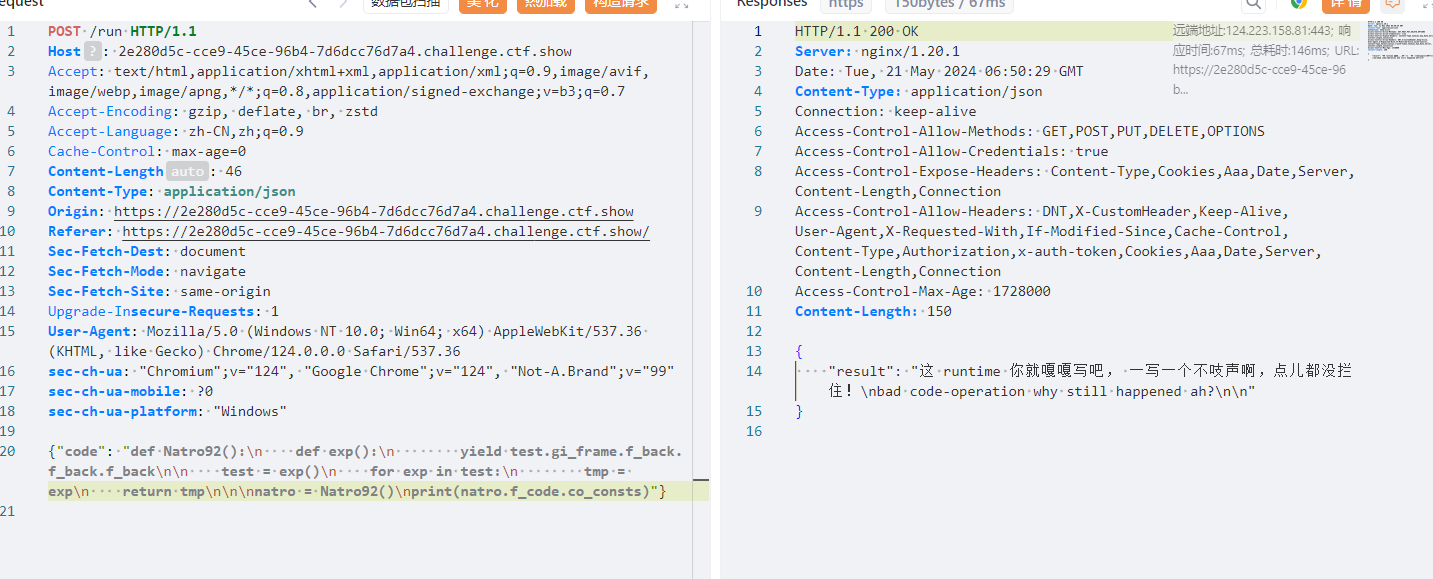Viewport: 1433px width, 579px height.
Task: Click the Sec-Fetch-Mode: navigate line
Action: (x=147, y=271)
